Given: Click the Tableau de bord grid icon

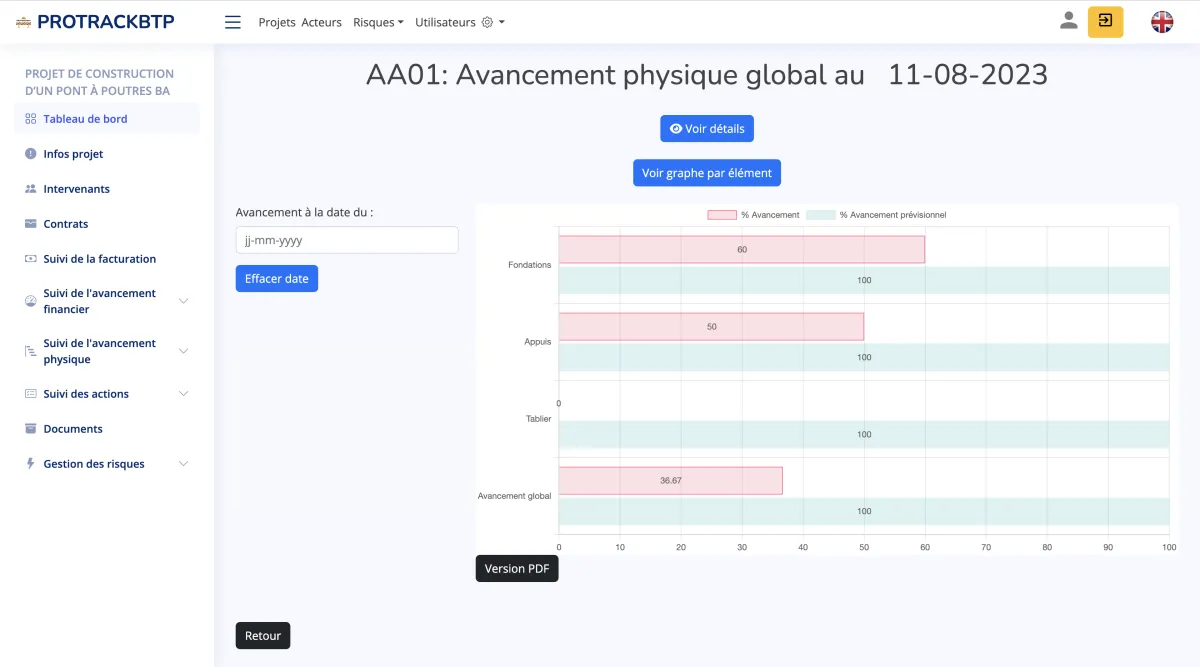Looking at the screenshot, I should click(30, 119).
